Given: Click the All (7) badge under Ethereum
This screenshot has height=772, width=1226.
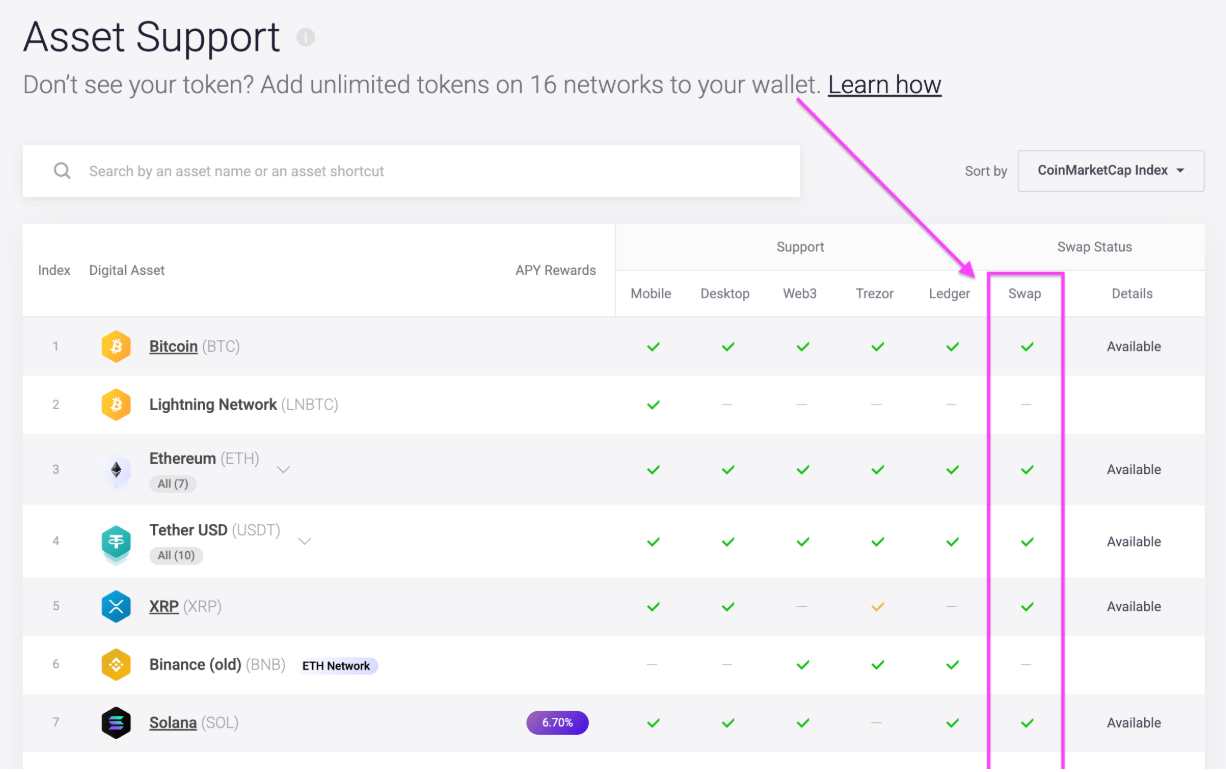Looking at the screenshot, I should [x=173, y=484].
